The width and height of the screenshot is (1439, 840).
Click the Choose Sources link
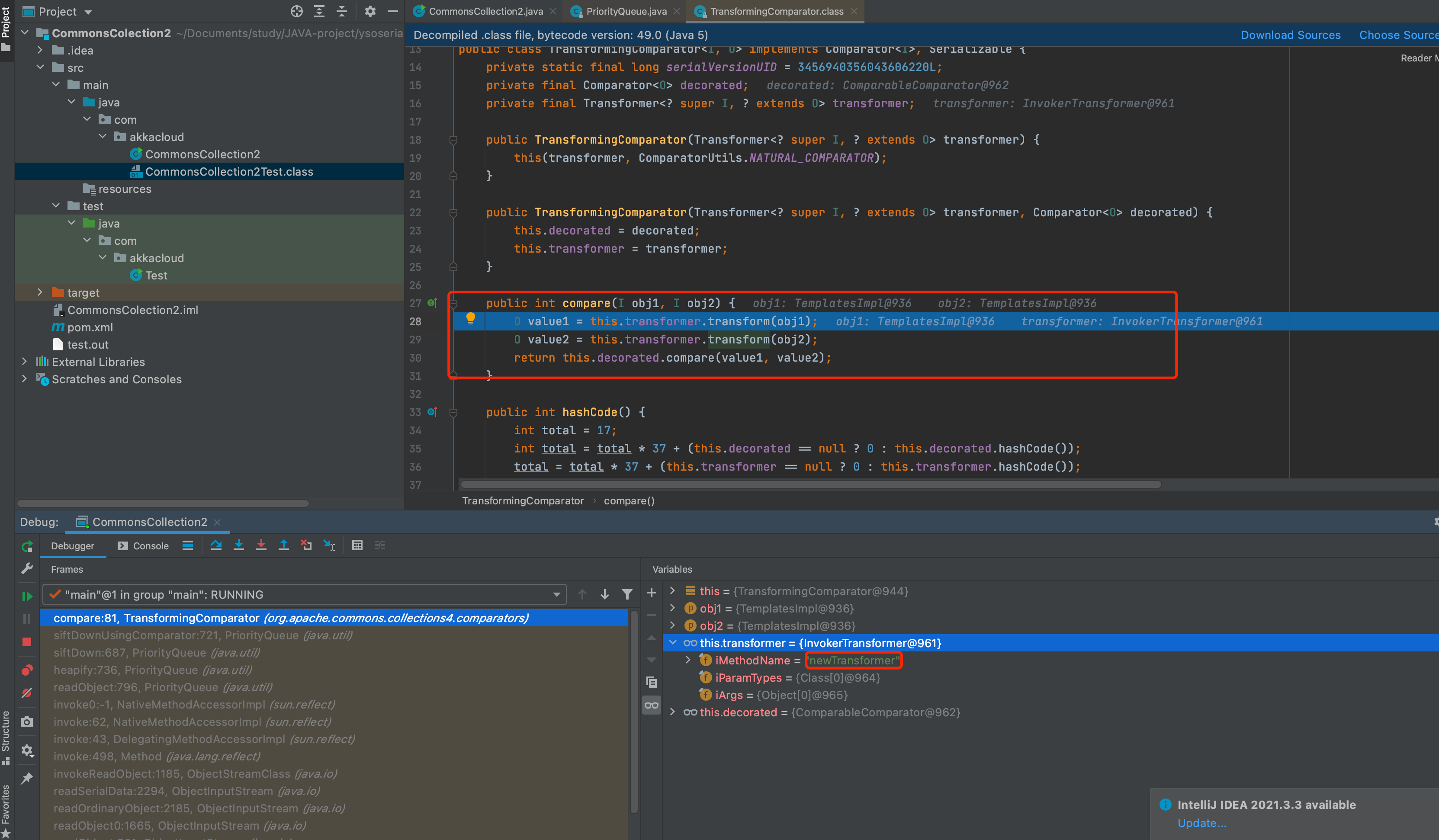tap(1398, 35)
